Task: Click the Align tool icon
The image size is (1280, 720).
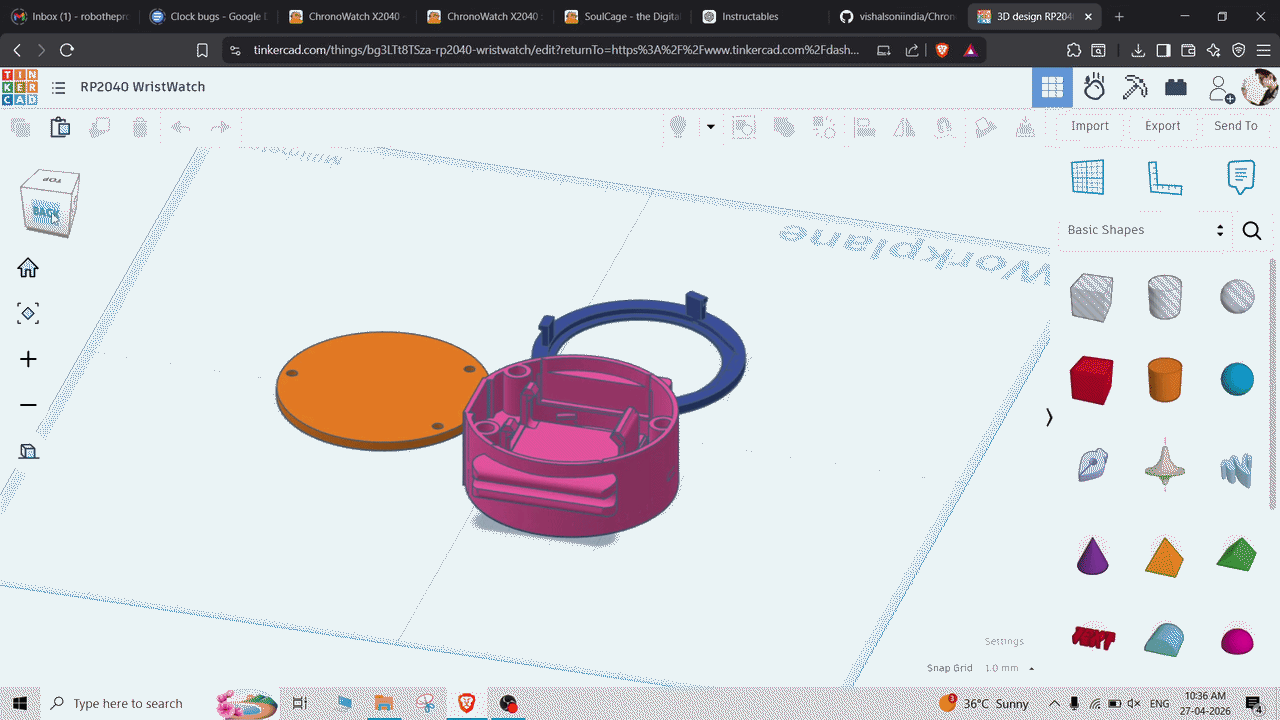Action: (x=865, y=127)
